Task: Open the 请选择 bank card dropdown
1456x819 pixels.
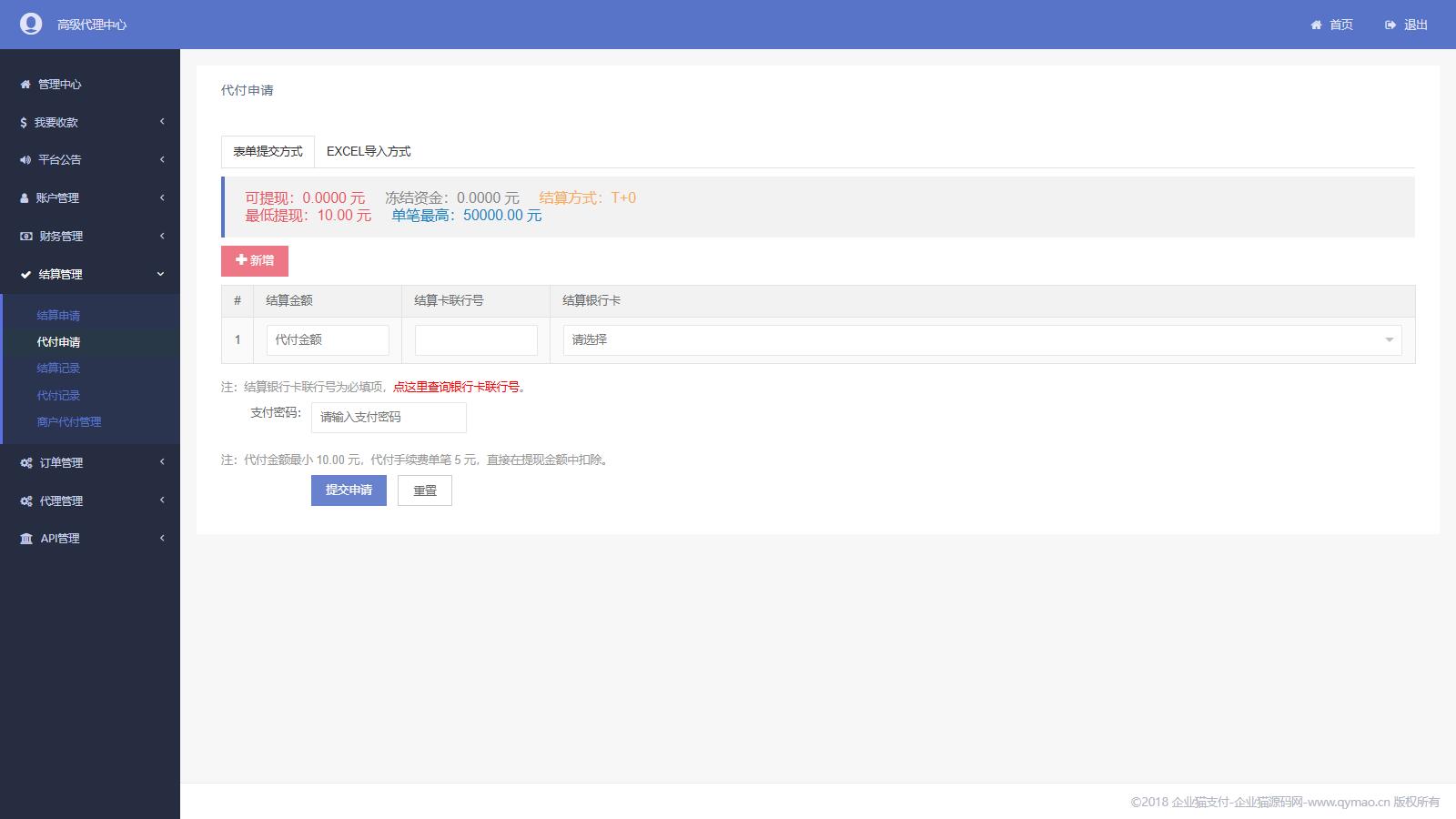Action: (x=981, y=339)
